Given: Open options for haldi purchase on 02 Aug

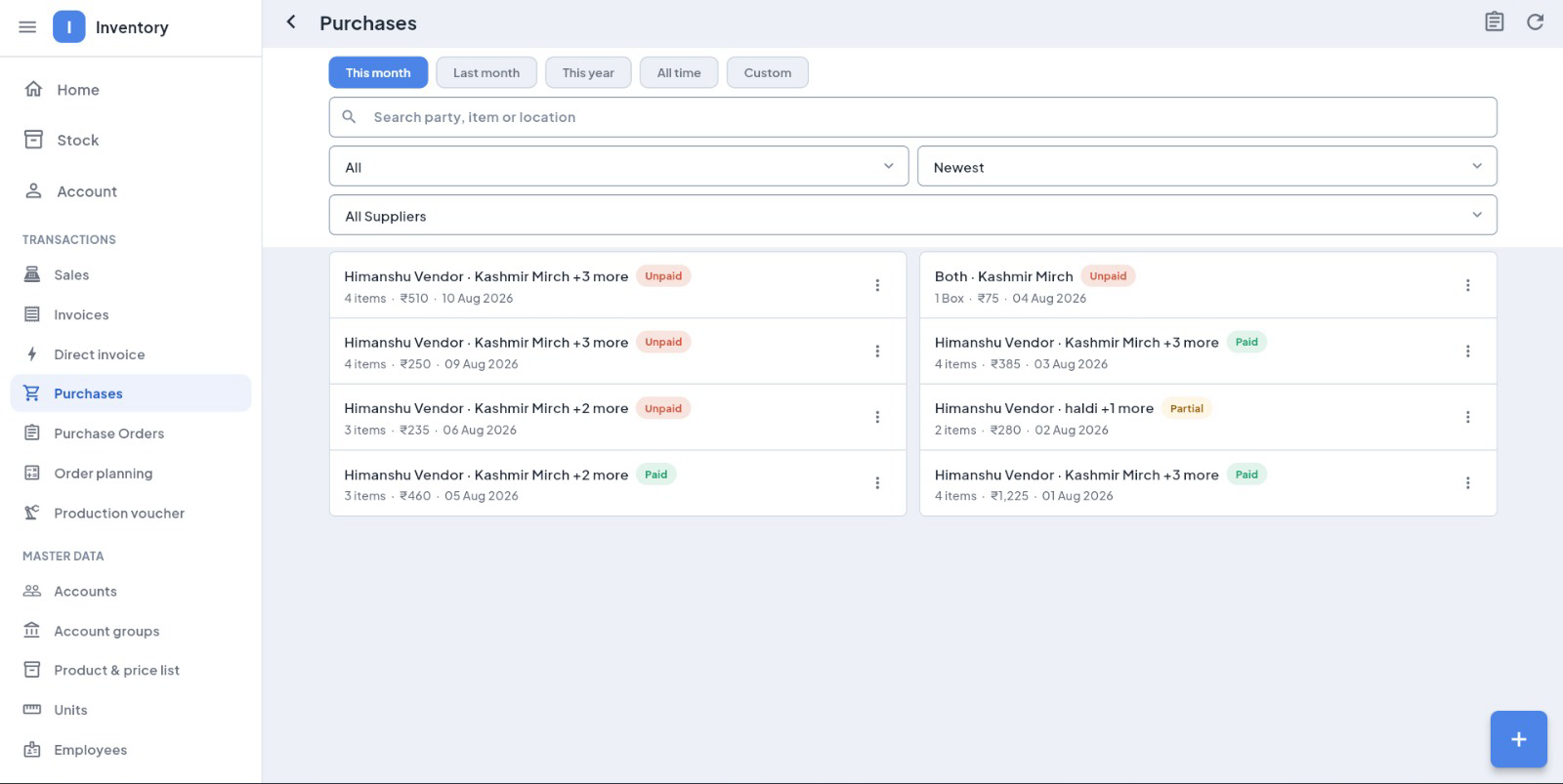Looking at the screenshot, I should click(1467, 417).
